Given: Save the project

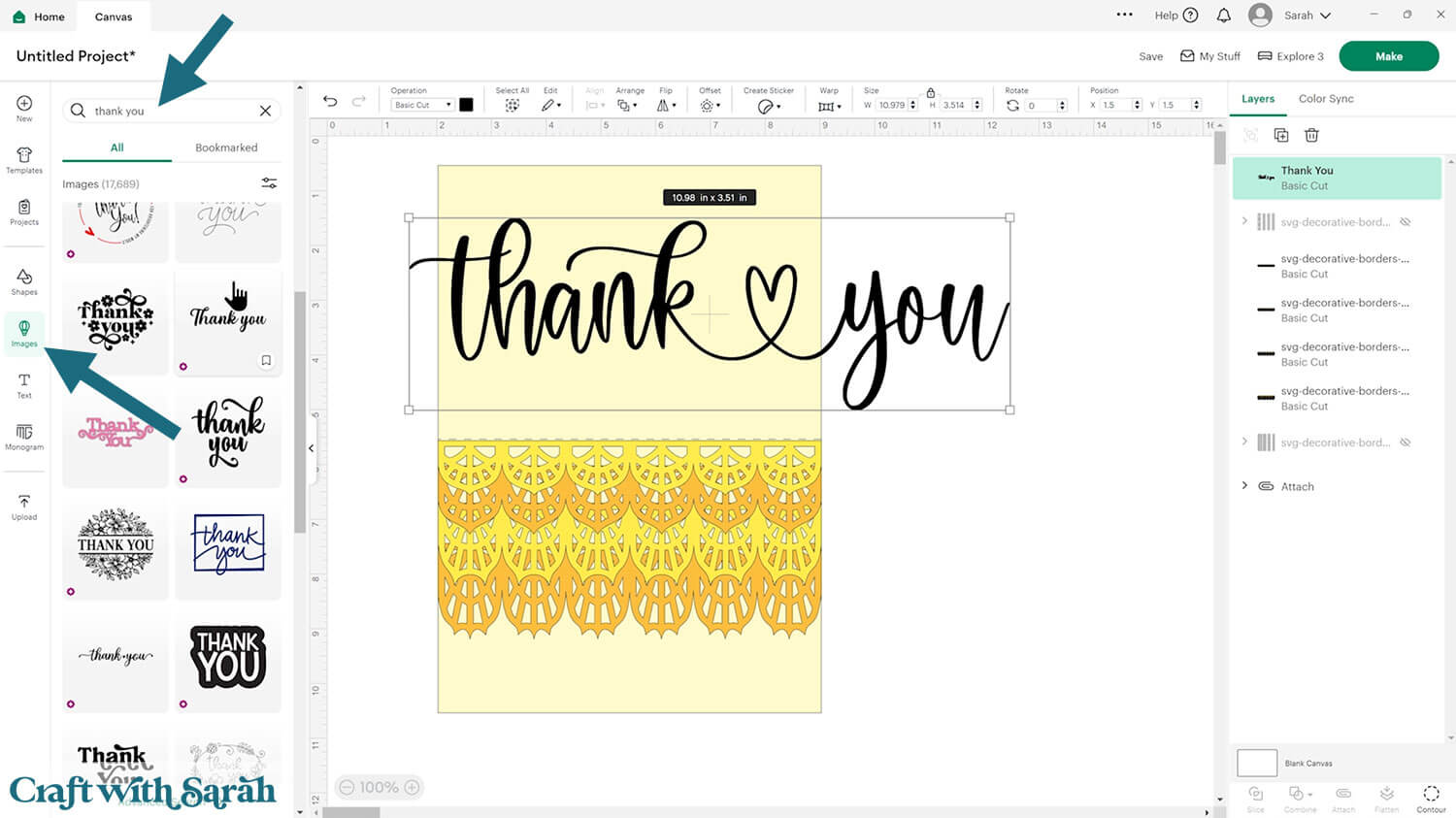Looking at the screenshot, I should pos(1151,56).
